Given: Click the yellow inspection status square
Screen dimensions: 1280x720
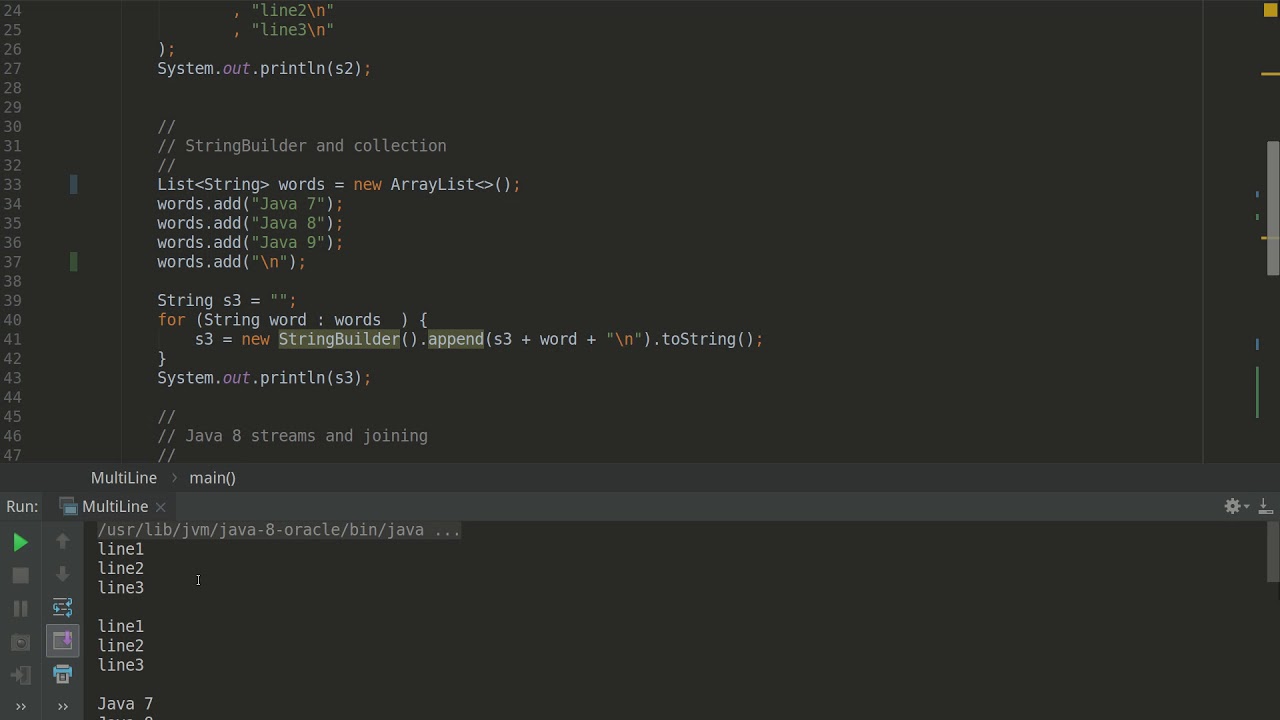Looking at the screenshot, I should click(1270, 10).
